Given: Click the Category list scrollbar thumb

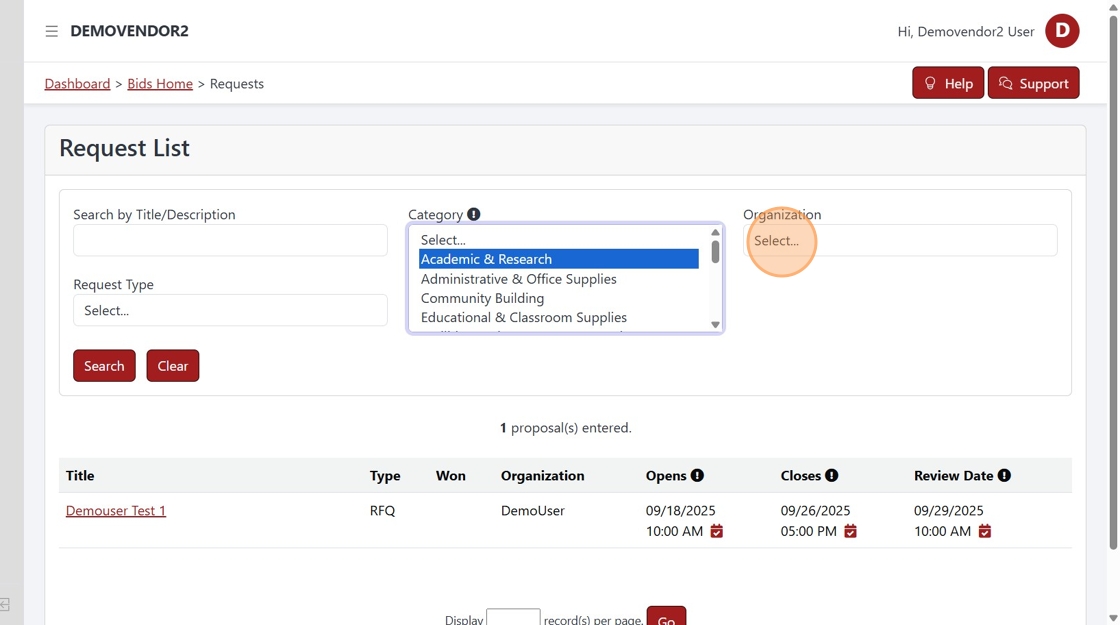Looking at the screenshot, I should 715,251.
